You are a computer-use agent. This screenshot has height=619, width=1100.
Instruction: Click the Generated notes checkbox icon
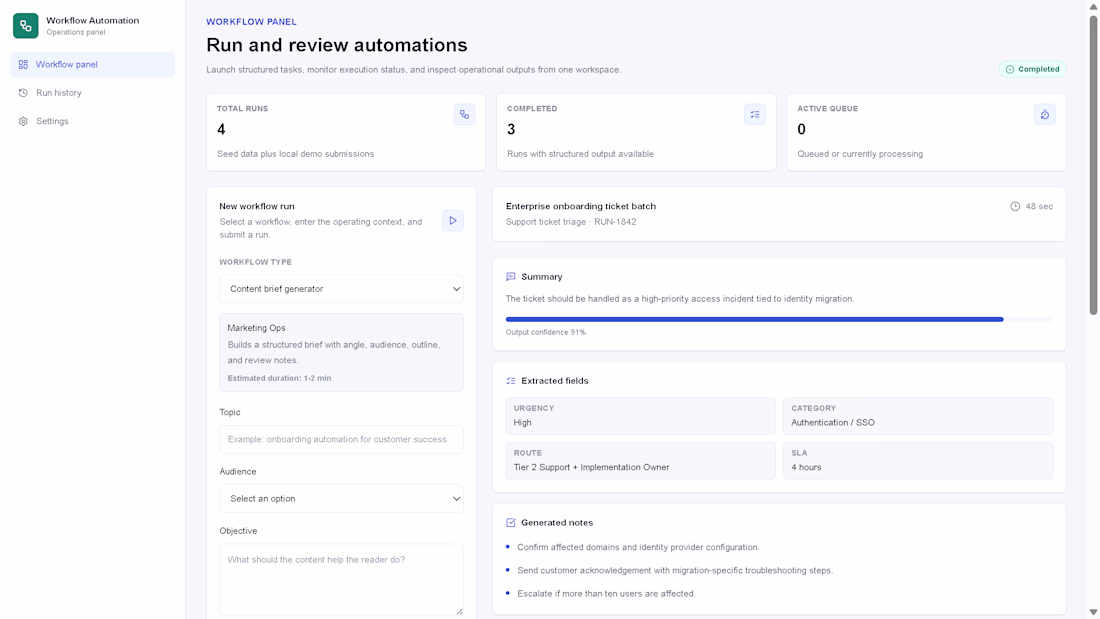(511, 523)
